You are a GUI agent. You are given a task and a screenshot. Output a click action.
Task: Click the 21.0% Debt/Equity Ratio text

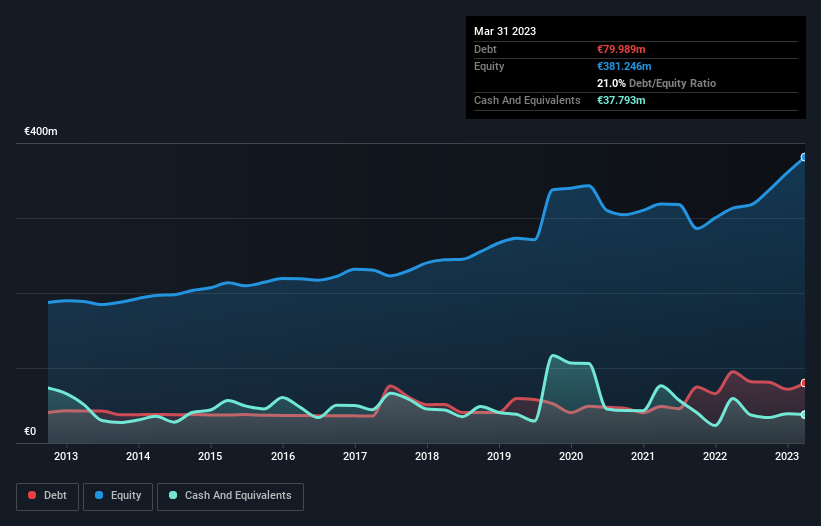point(656,83)
